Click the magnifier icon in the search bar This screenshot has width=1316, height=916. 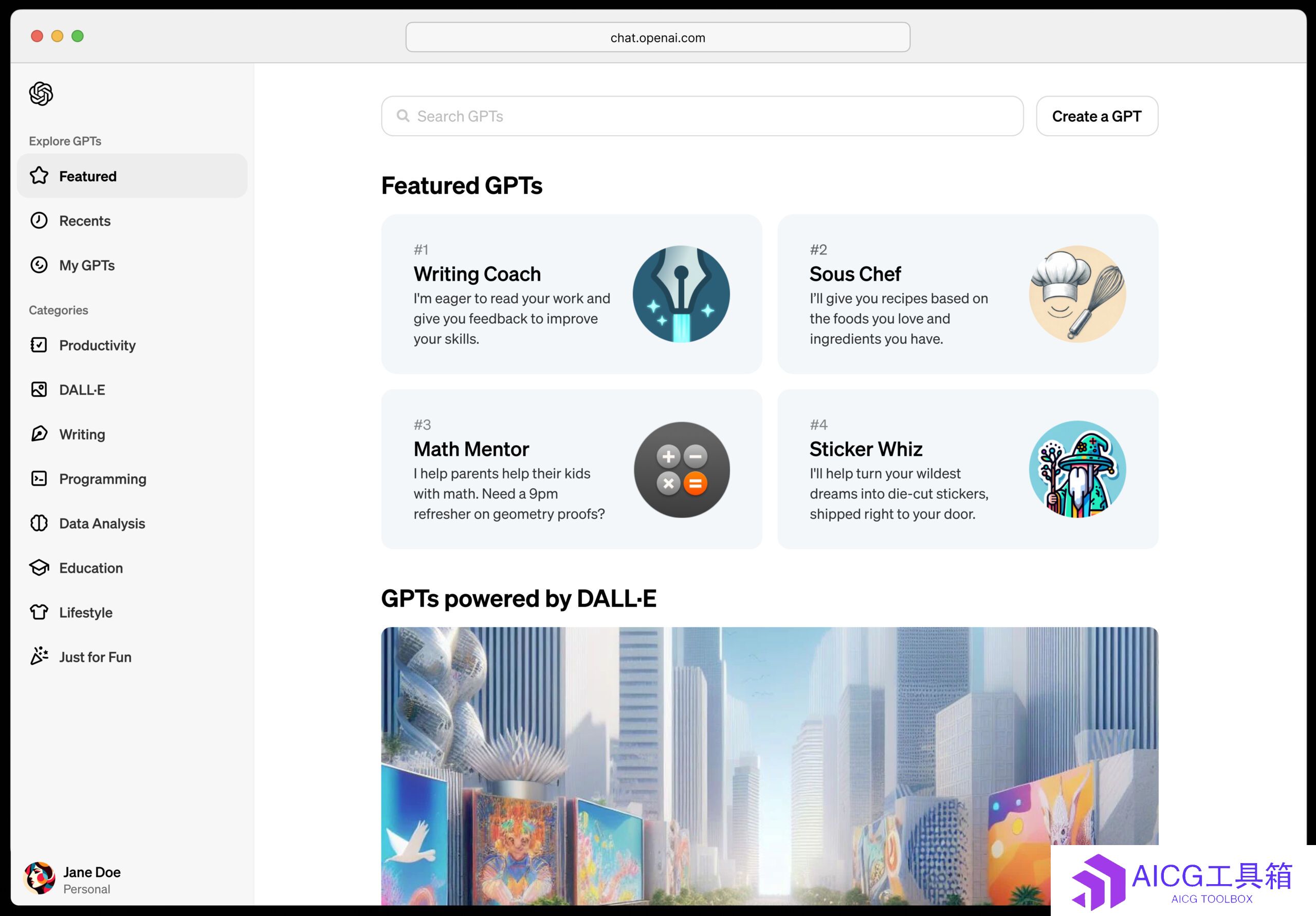[404, 116]
